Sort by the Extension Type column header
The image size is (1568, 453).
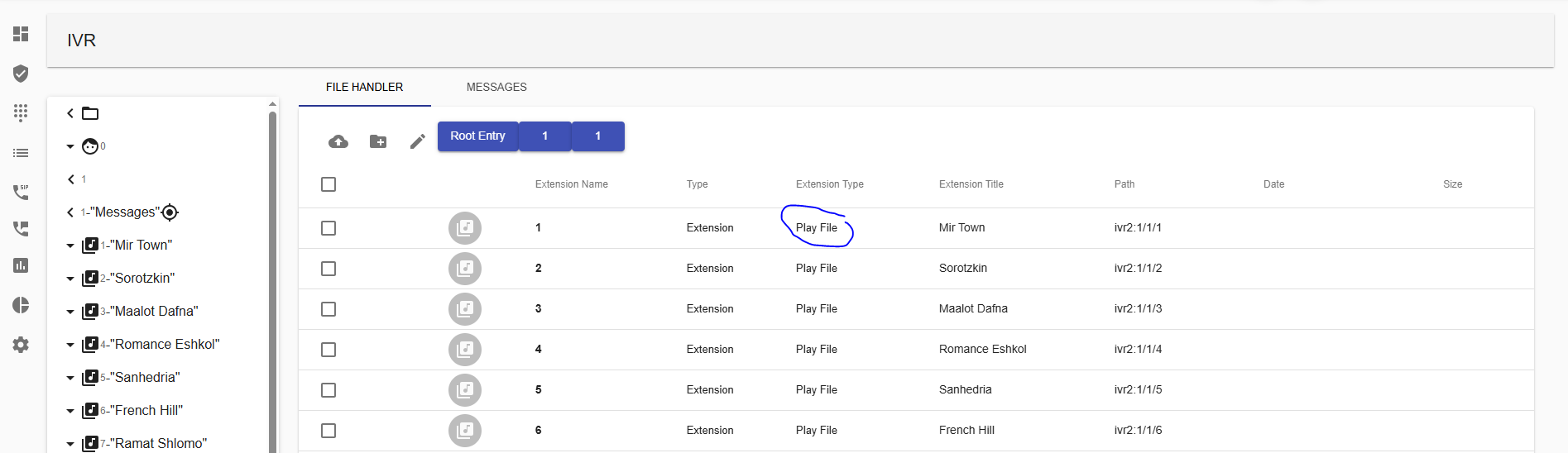830,184
